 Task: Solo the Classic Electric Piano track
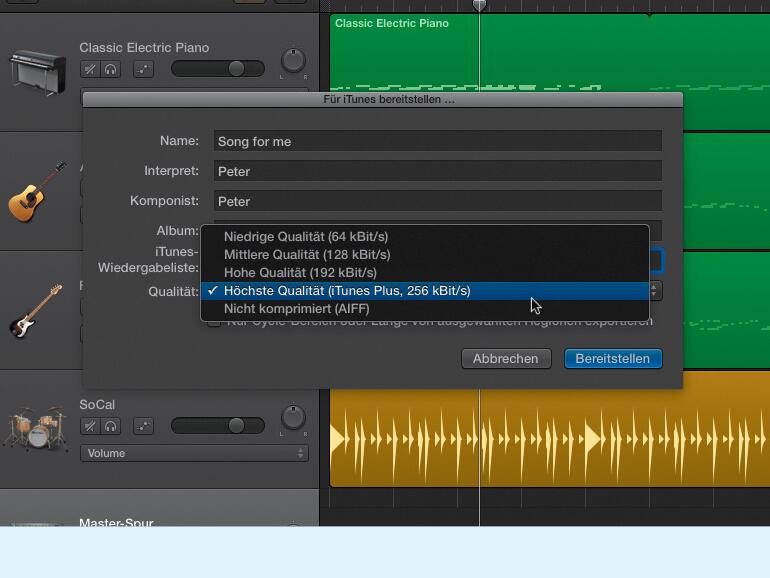pos(110,69)
